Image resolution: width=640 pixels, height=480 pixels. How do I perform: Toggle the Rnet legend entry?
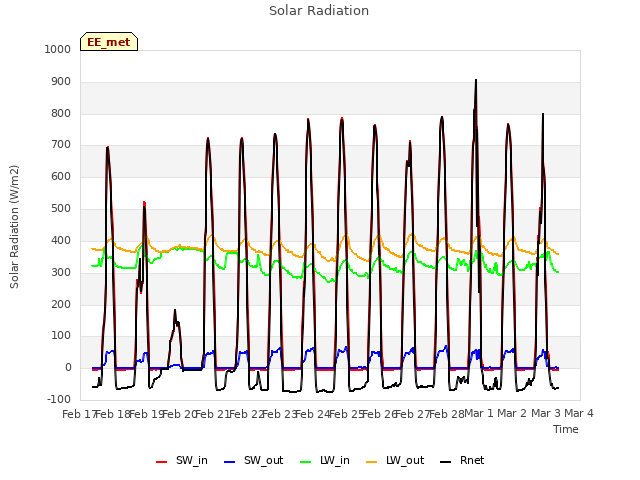coord(462,460)
